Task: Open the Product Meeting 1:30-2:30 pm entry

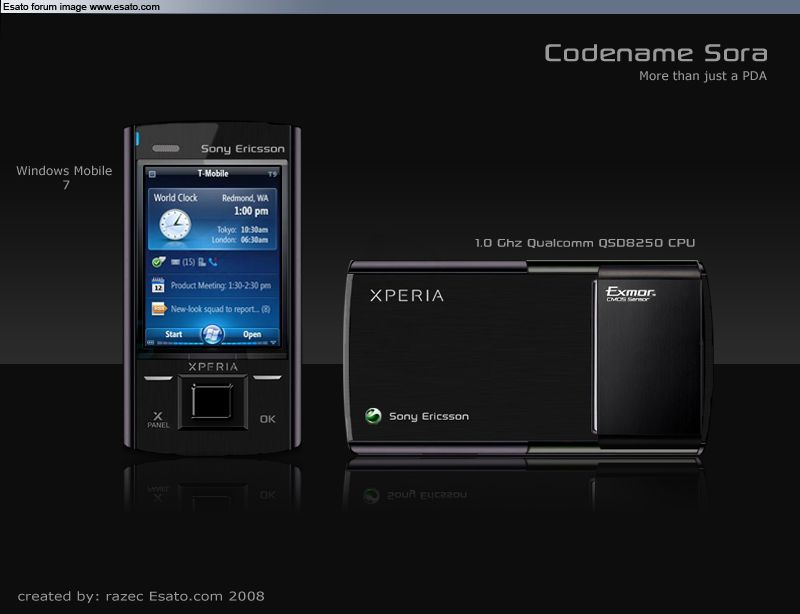Action: point(220,286)
